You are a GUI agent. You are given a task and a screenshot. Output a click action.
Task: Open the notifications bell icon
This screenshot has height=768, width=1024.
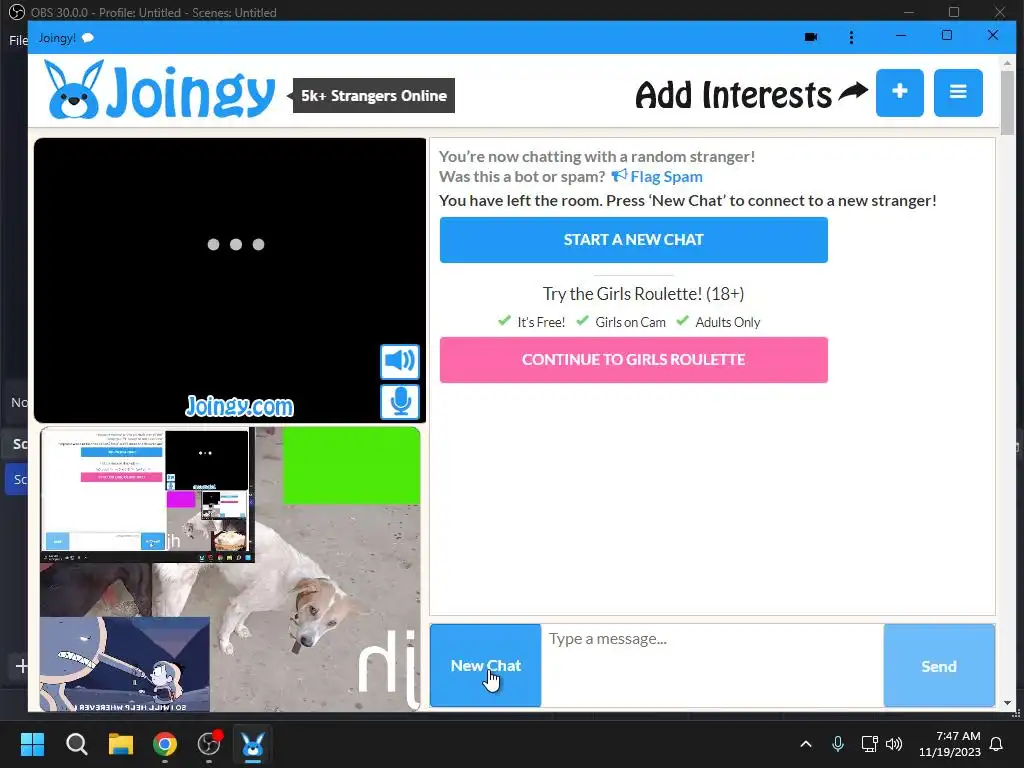997,744
